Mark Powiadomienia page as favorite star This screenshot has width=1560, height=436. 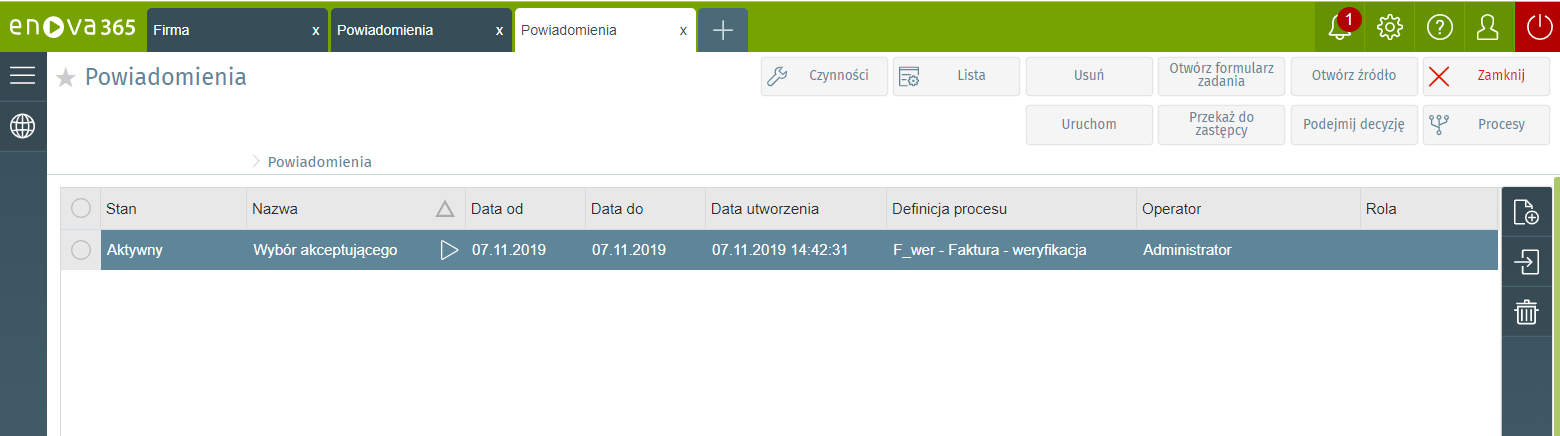pos(65,78)
